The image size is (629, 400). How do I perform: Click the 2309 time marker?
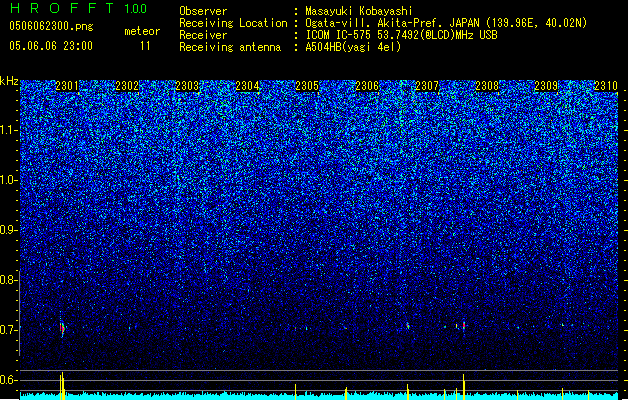coord(546,86)
